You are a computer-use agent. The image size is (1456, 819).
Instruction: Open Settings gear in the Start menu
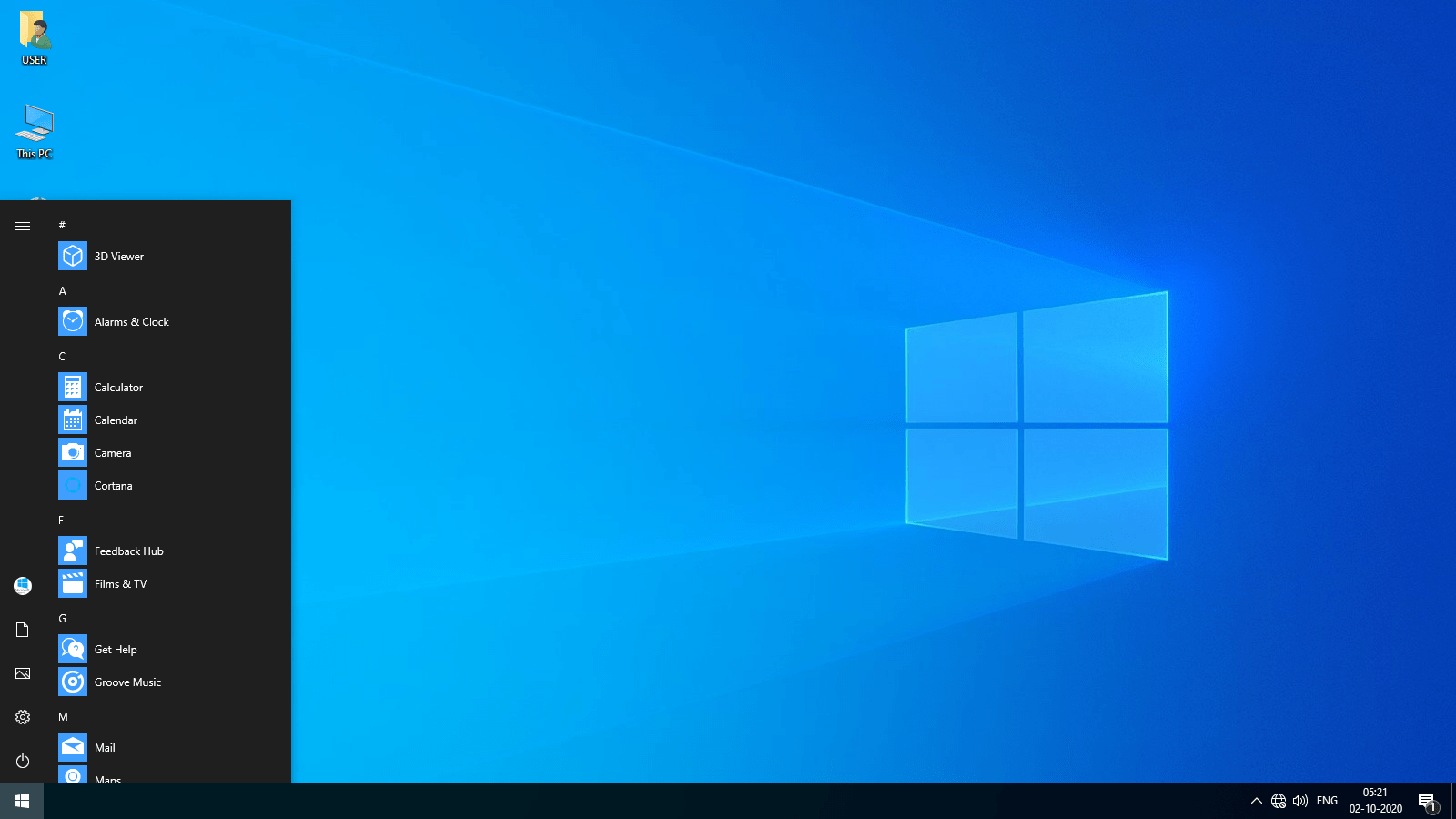pos(23,717)
